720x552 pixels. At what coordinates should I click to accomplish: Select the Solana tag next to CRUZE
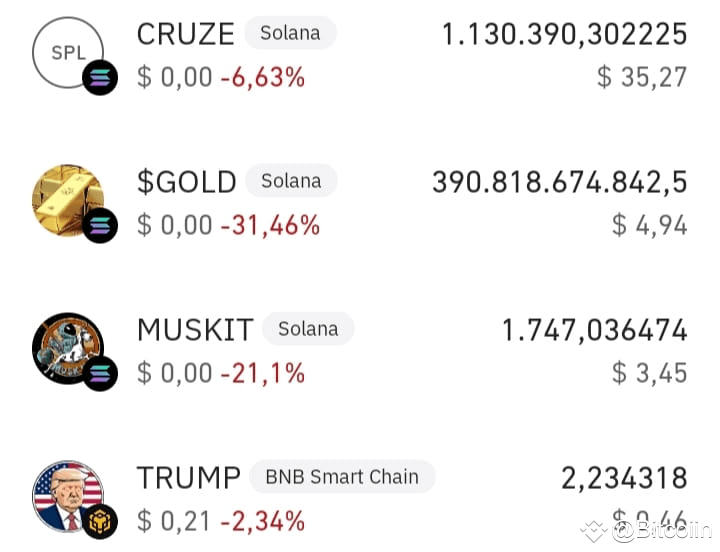pyautogui.click(x=290, y=33)
